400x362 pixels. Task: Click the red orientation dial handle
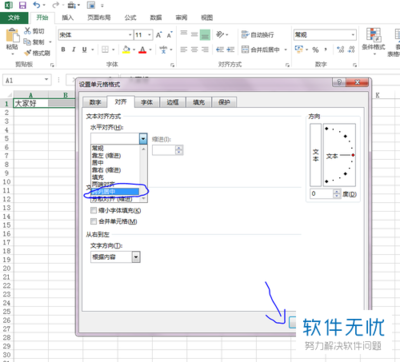coord(353,155)
